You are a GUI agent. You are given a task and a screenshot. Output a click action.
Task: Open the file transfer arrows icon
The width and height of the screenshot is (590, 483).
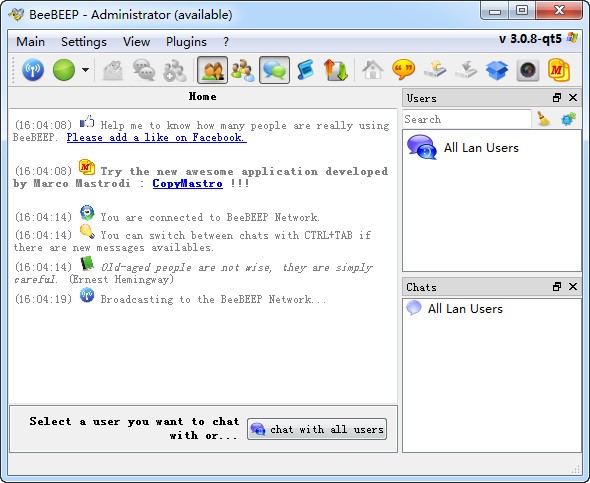tap(336, 70)
